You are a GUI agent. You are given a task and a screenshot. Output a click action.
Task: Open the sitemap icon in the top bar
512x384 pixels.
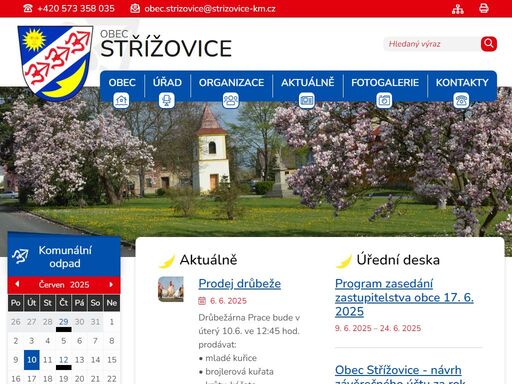(x=458, y=9)
